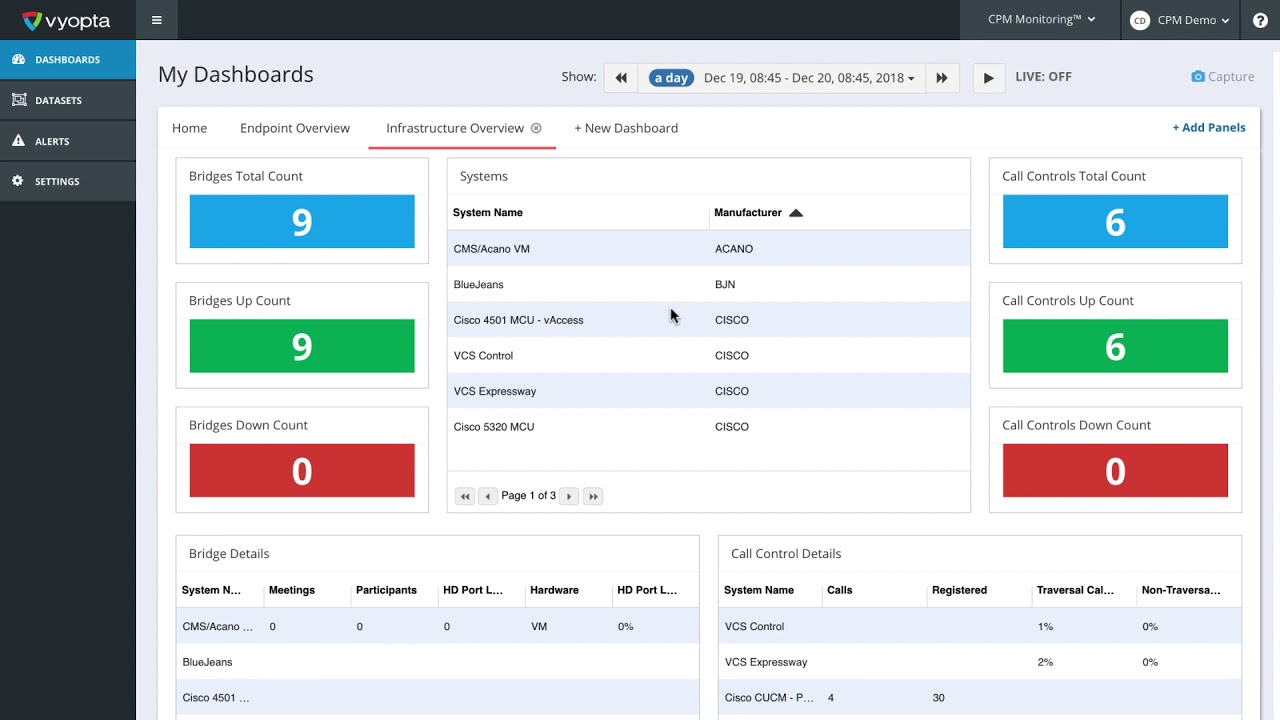Click the Datasets sidebar icon

[18, 100]
